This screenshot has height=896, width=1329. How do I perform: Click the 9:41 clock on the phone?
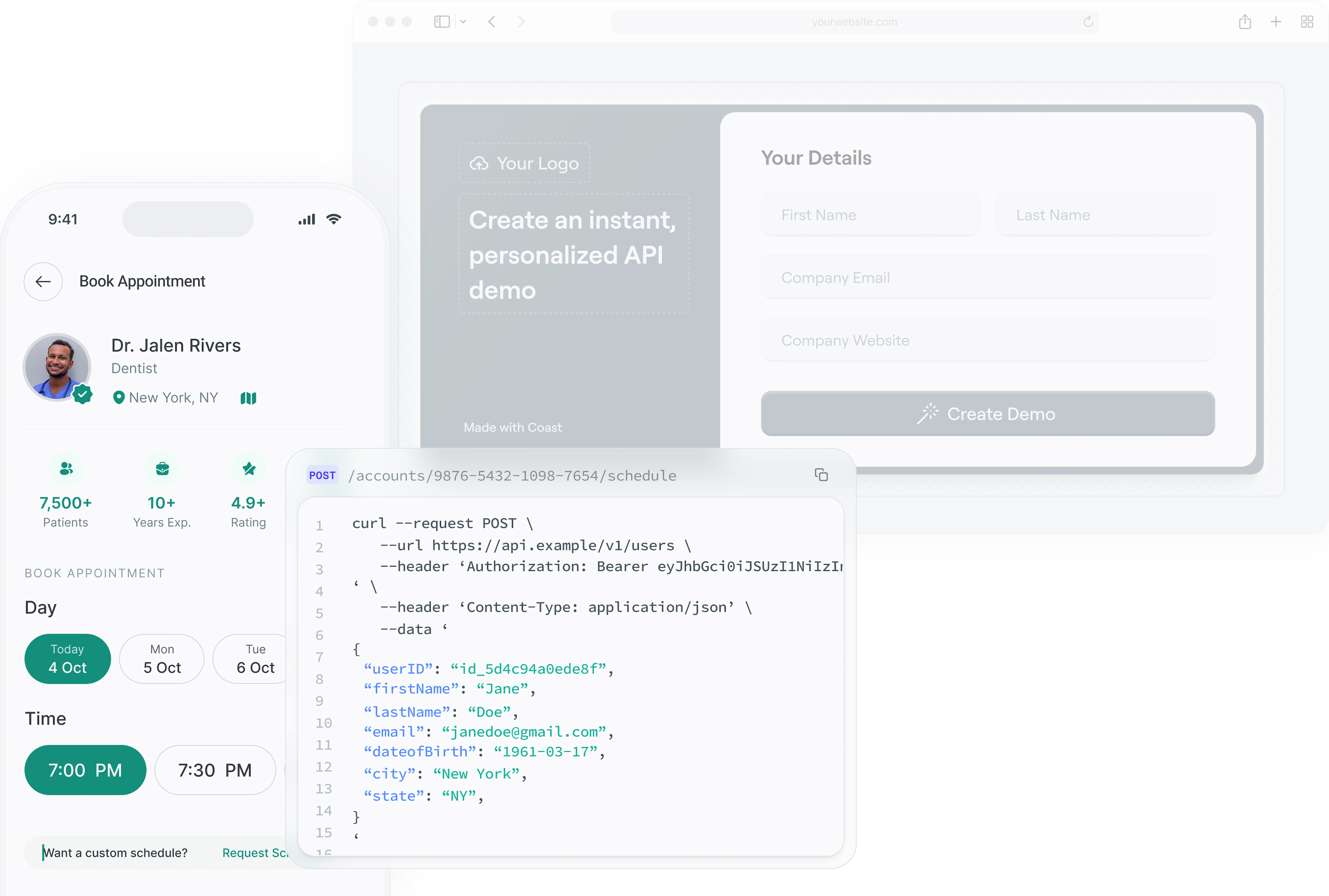point(63,219)
